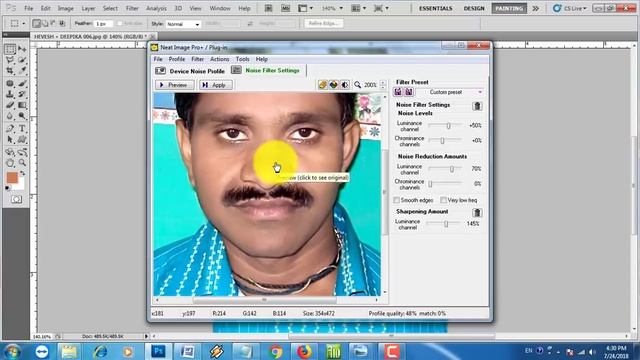Enable the Very low freq checkbox
This screenshot has height=360, width=640.
pos(443,200)
